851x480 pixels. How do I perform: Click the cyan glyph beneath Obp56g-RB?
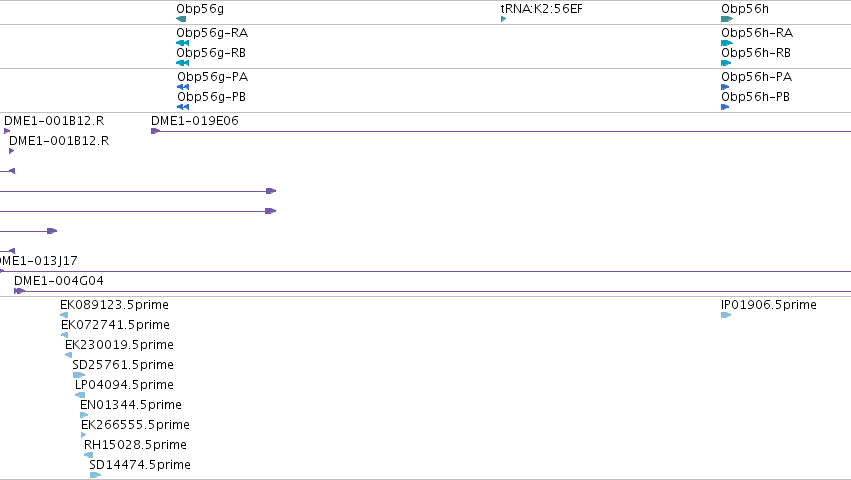pyautogui.click(x=182, y=63)
